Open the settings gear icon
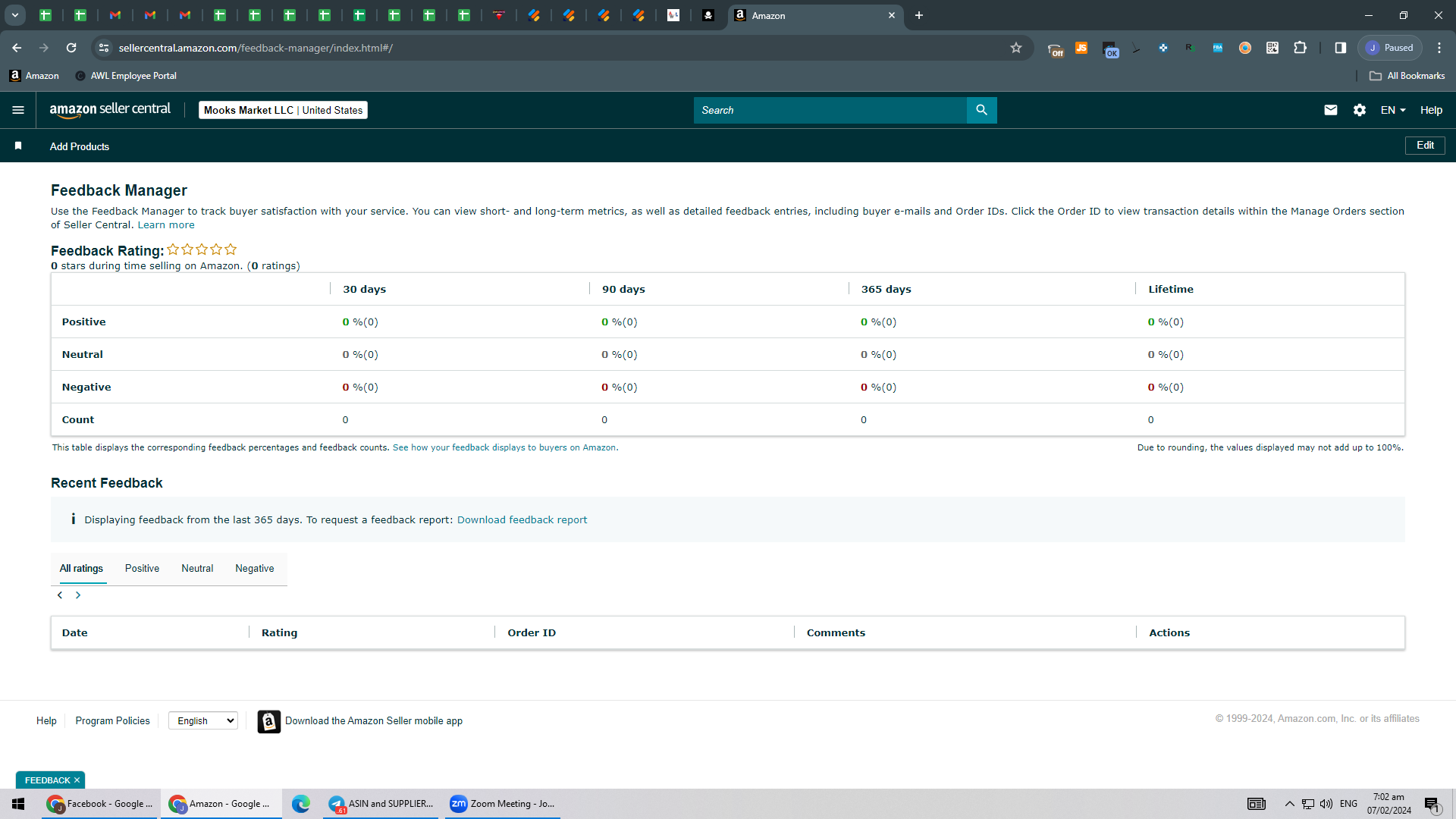 (1359, 110)
